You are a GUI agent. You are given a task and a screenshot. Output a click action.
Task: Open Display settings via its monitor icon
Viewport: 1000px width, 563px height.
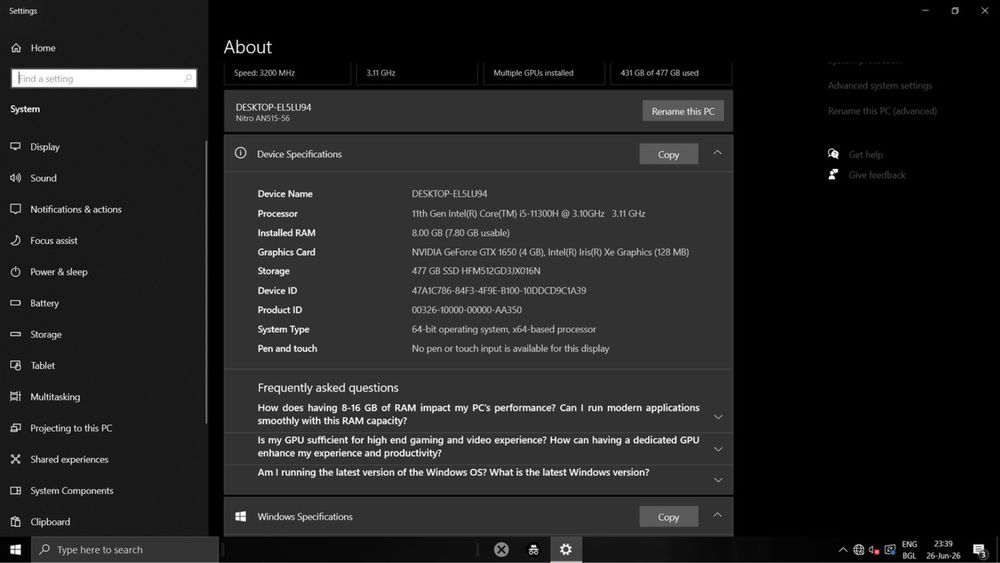coord(15,147)
